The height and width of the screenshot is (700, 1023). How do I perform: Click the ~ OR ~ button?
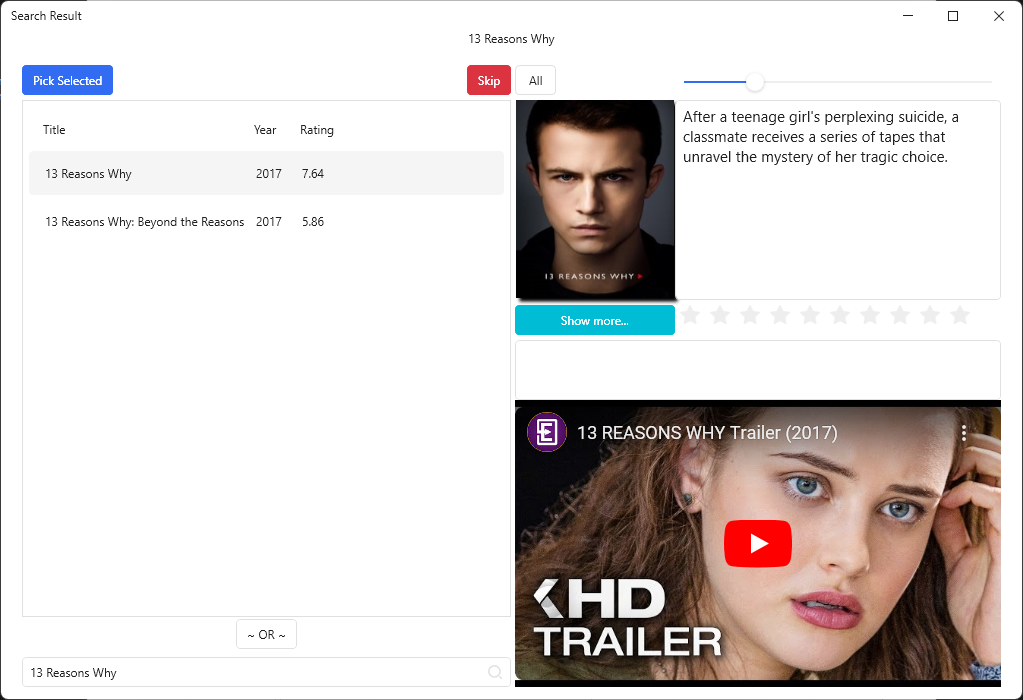pyautogui.click(x=266, y=634)
